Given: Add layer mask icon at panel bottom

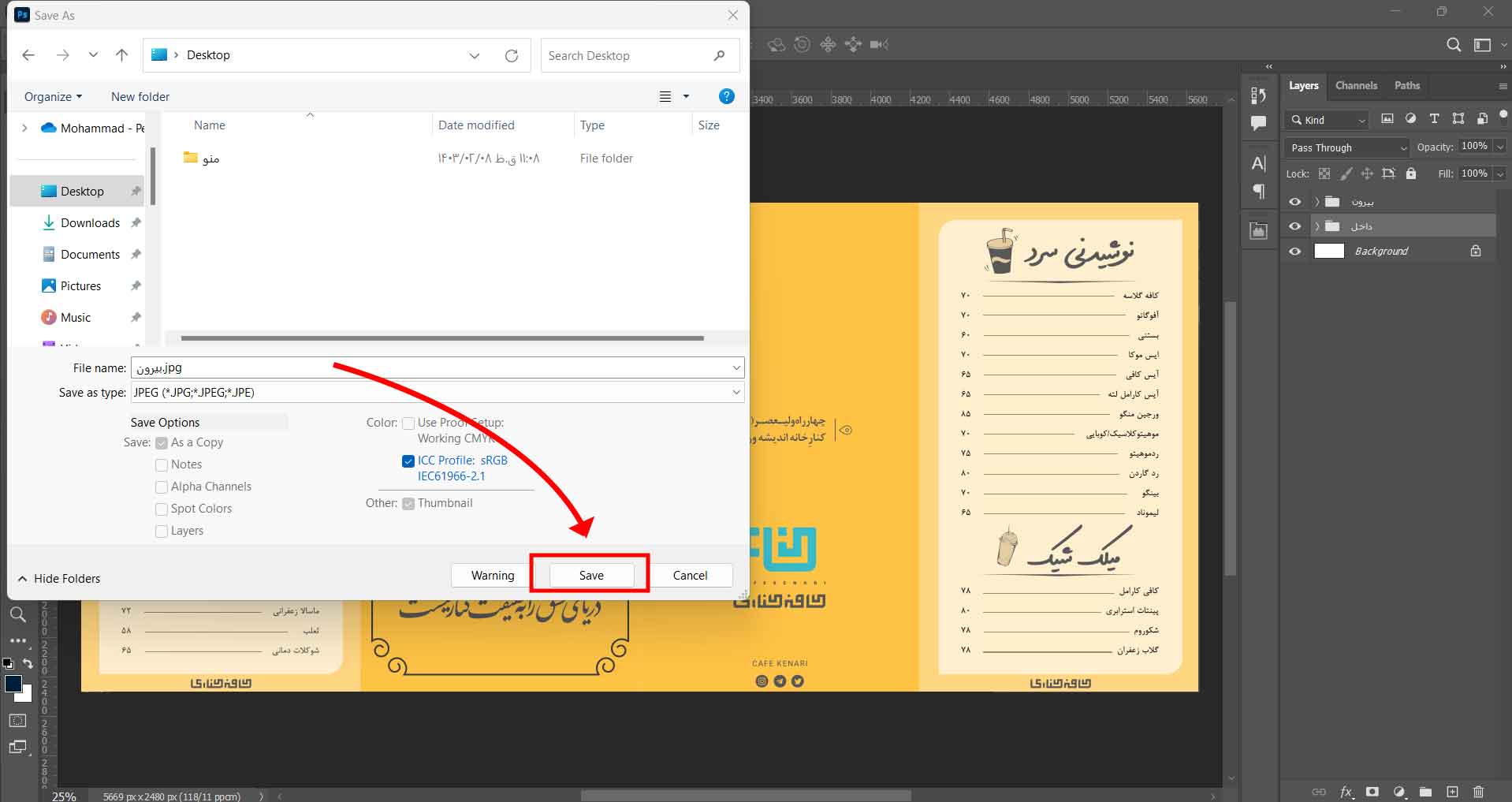Looking at the screenshot, I should click(x=1372, y=792).
